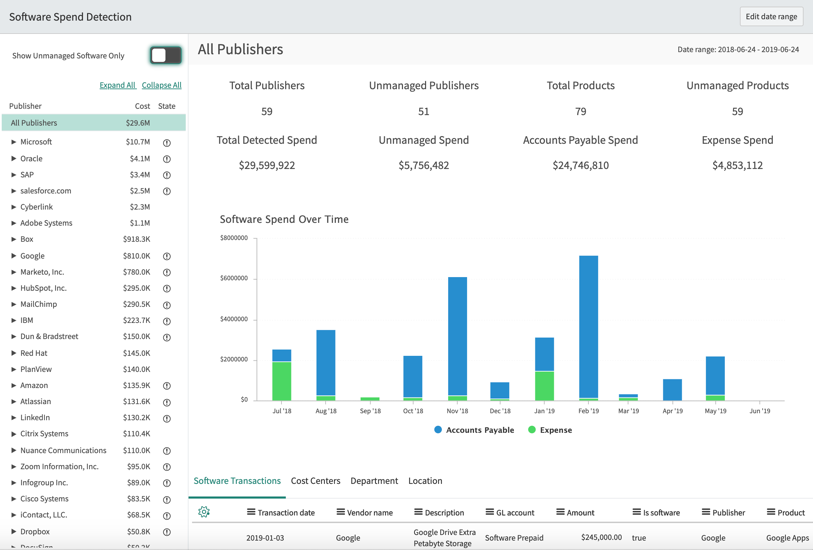
Task: Click the Collapse All link
Action: click(162, 85)
